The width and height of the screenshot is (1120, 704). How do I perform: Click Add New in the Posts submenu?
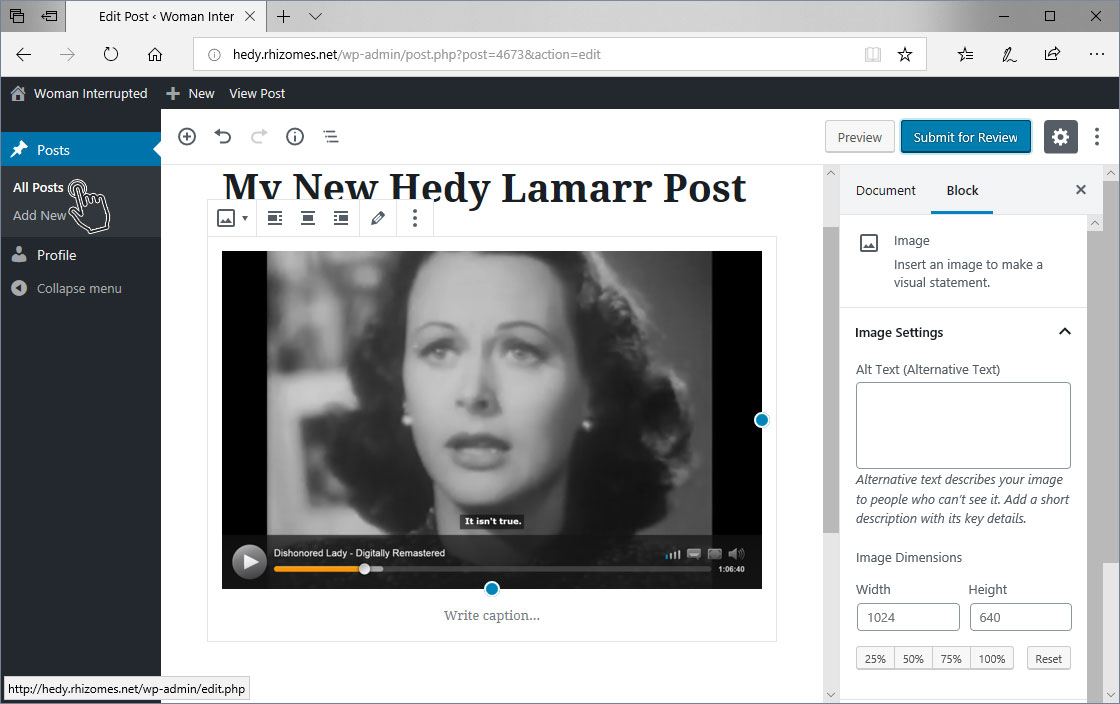pos(39,216)
